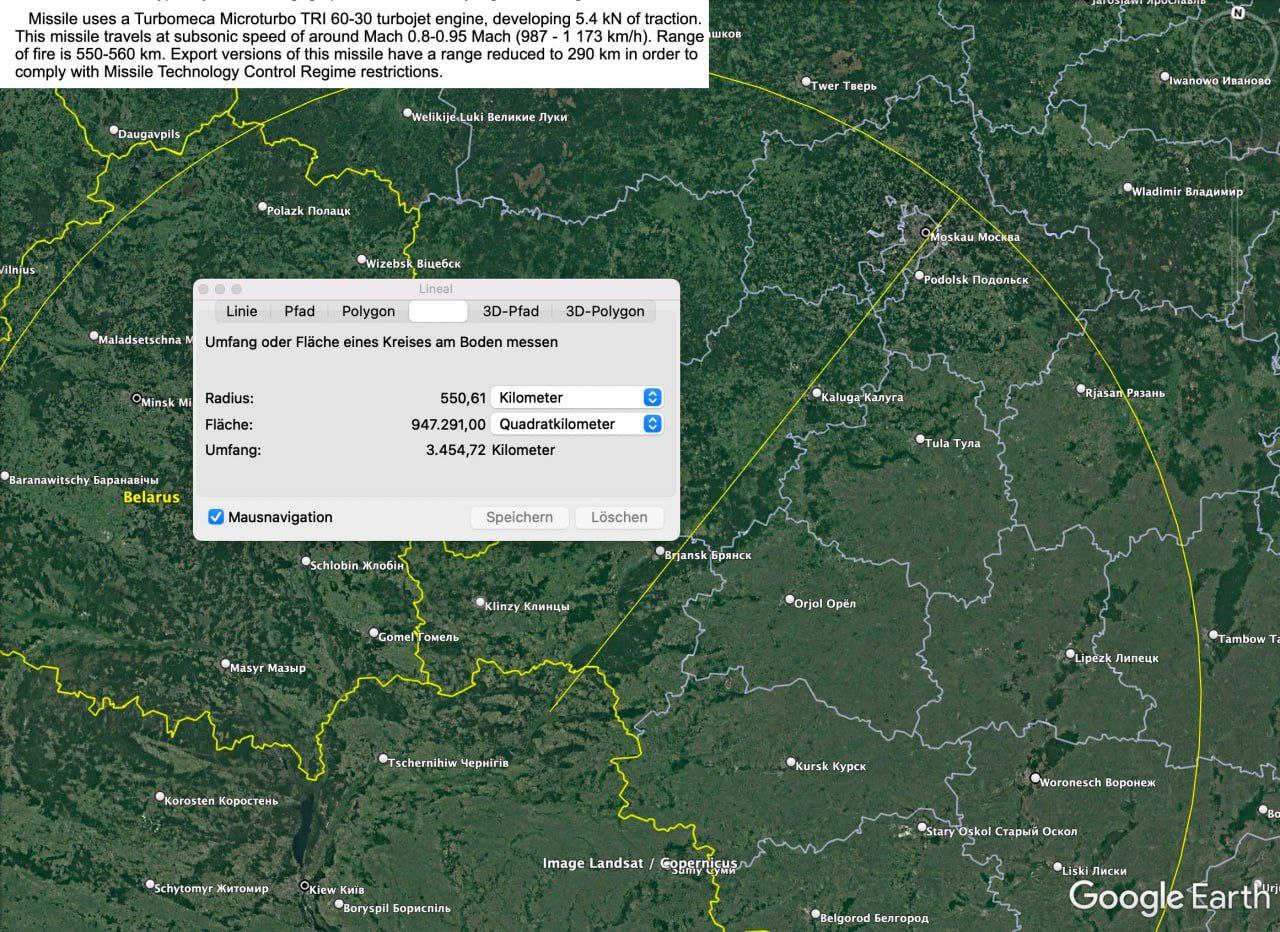Image resolution: width=1280 pixels, height=932 pixels.
Task: Click the Brjansk placemark dot
Action: 660,551
